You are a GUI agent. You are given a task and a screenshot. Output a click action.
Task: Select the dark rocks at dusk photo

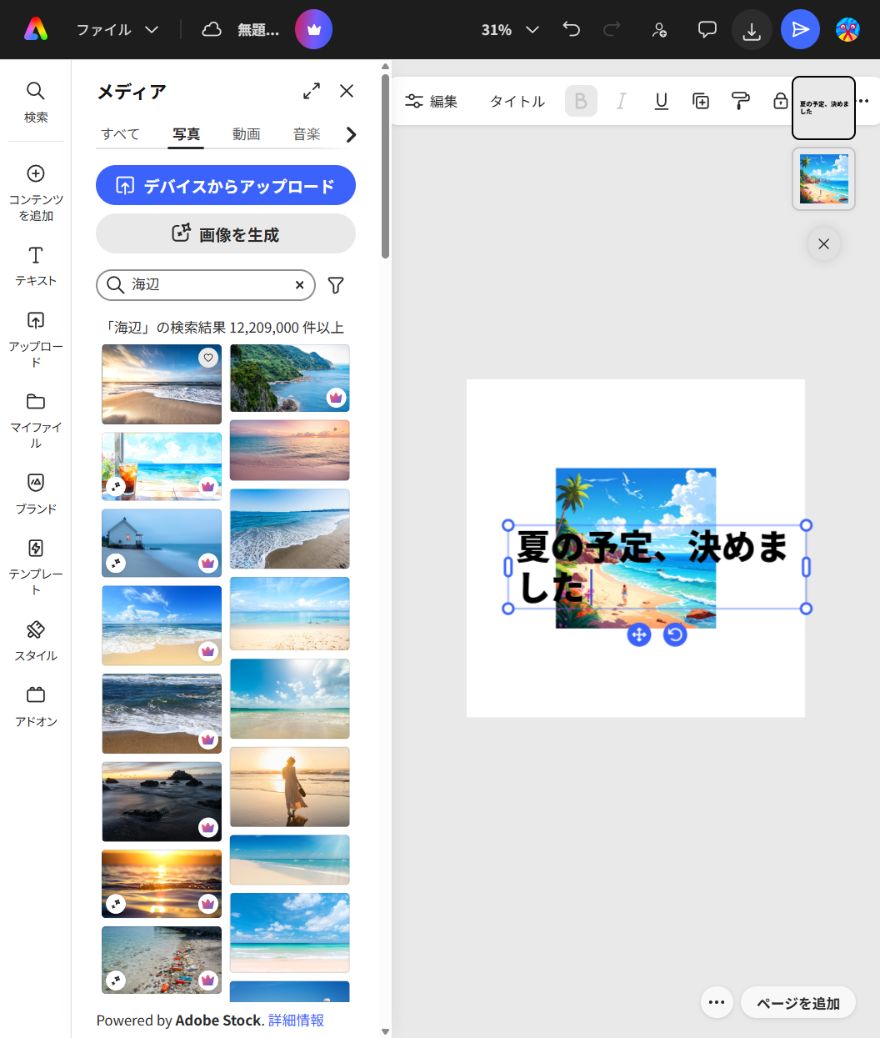162,801
